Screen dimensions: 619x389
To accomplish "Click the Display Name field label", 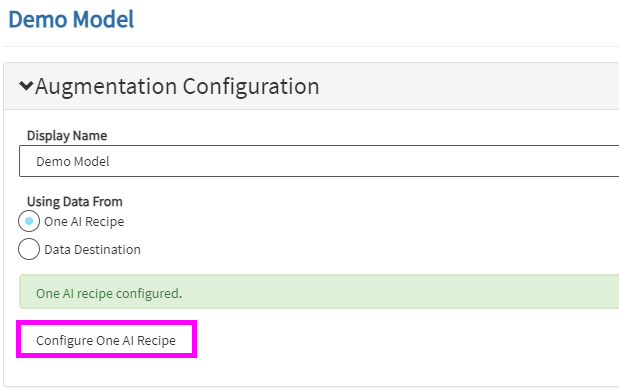I will tap(67, 135).
